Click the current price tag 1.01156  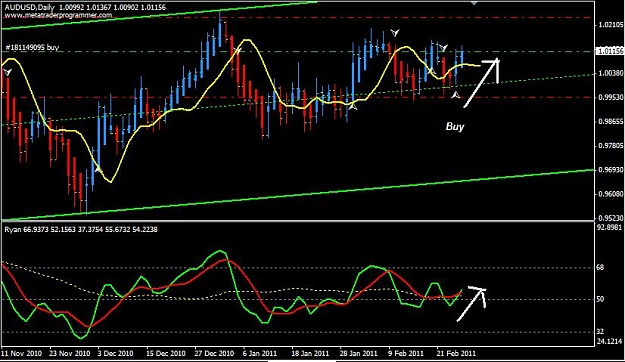[x=609, y=51]
